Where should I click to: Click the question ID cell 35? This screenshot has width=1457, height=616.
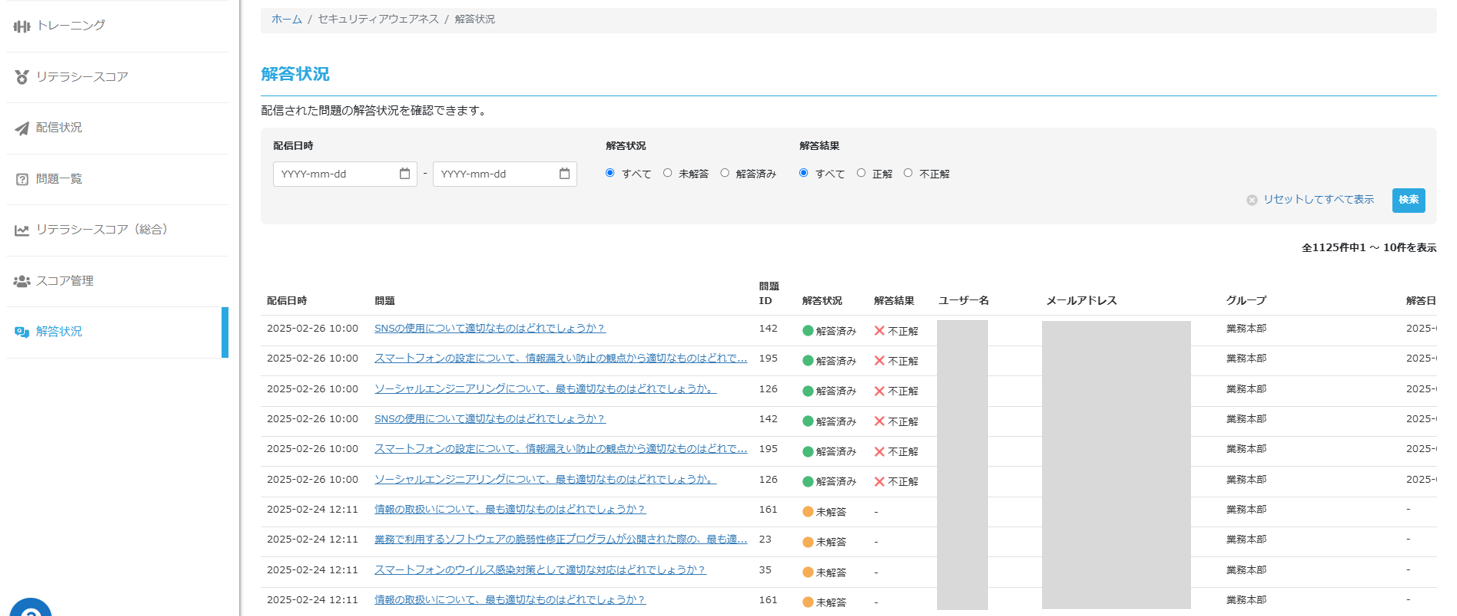[765, 570]
